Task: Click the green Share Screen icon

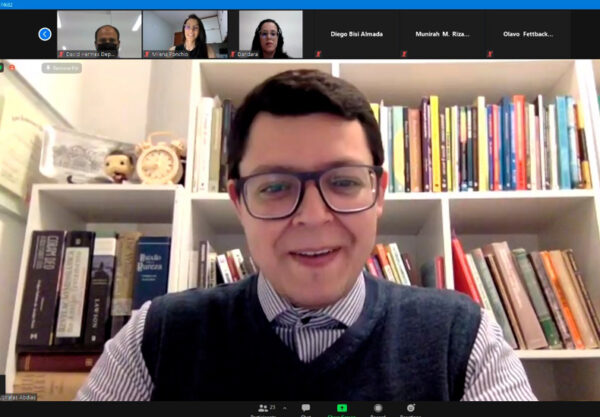Action: (x=341, y=408)
